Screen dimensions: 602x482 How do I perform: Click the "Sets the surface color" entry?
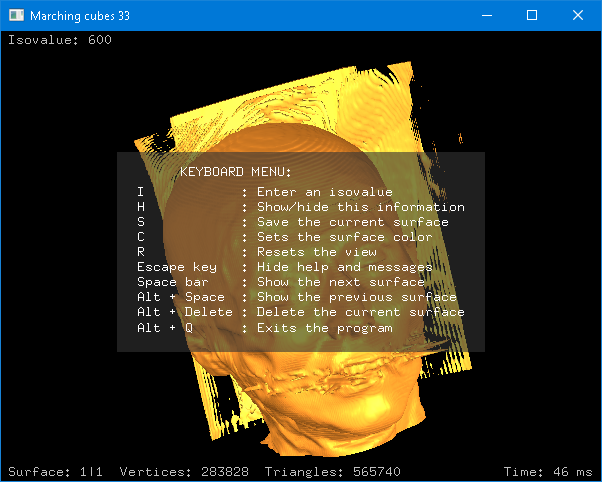[344, 237]
